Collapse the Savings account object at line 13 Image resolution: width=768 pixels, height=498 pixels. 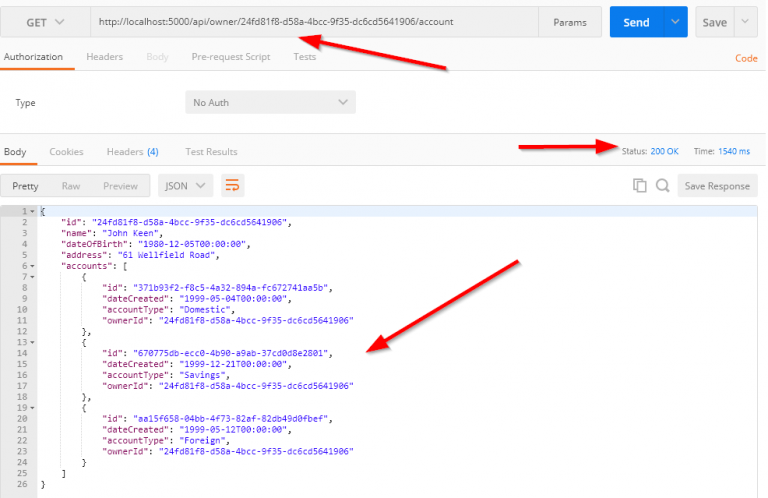tap(34, 342)
